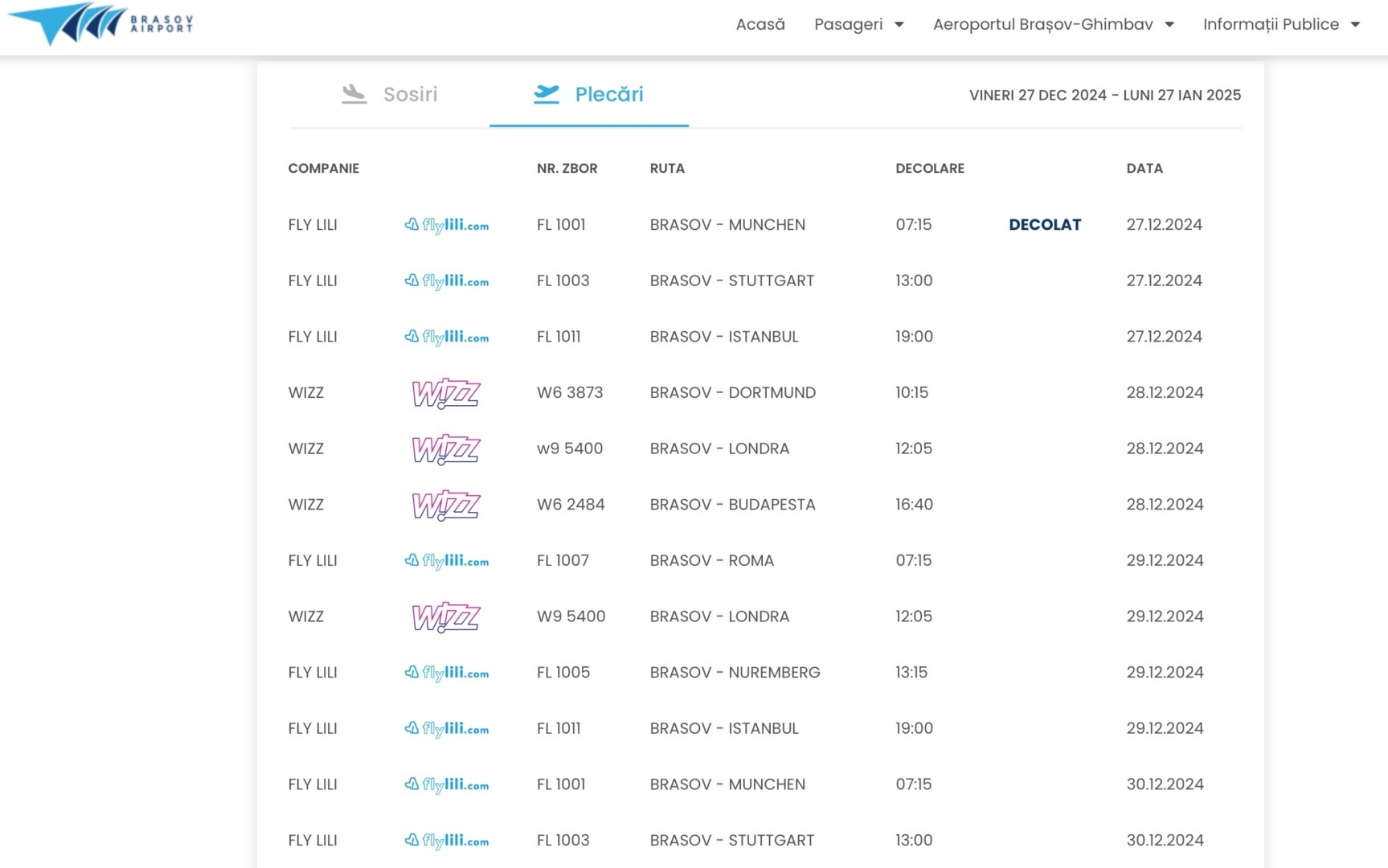This screenshot has width=1388, height=868.
Task: Click WIZZ company name in W6 3873 row
Action: 305,392
